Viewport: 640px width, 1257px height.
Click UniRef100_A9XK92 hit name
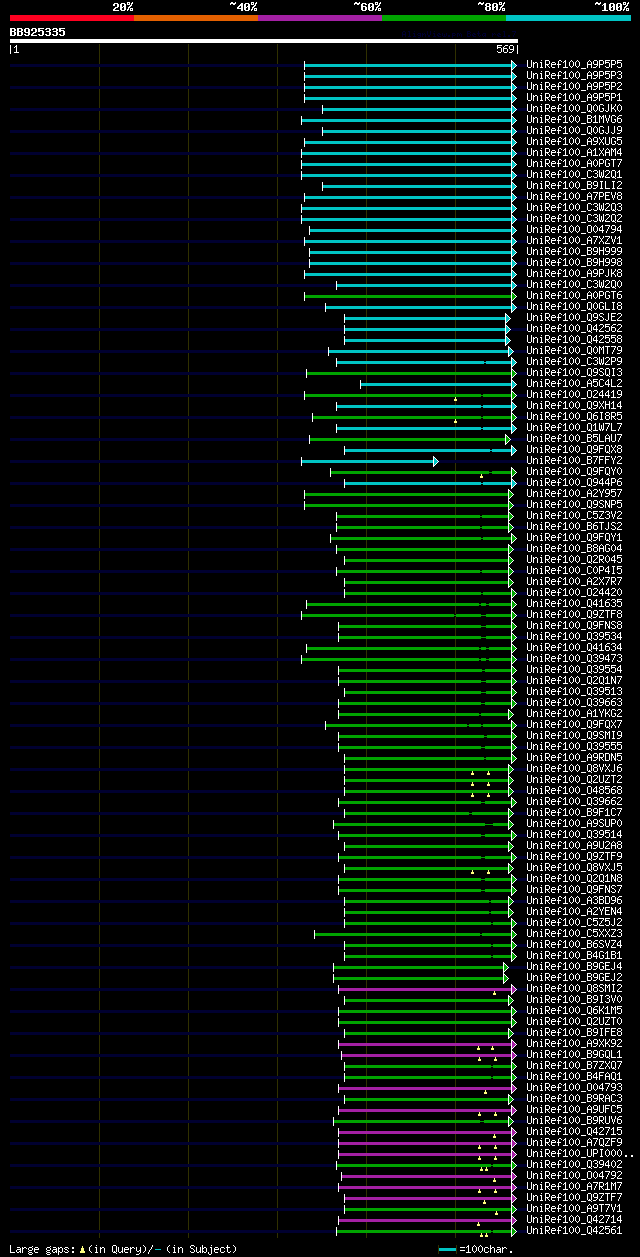click(573, 1043)
